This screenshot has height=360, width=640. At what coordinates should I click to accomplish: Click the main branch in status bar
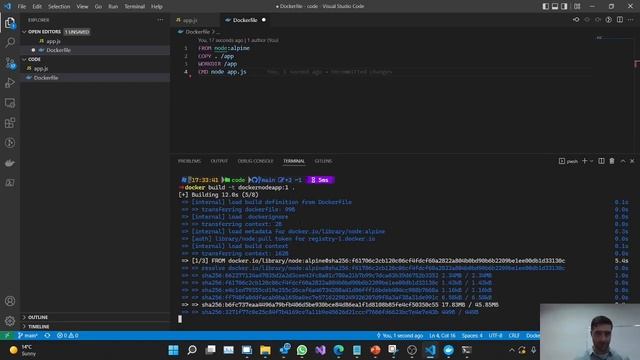(28, 336)
